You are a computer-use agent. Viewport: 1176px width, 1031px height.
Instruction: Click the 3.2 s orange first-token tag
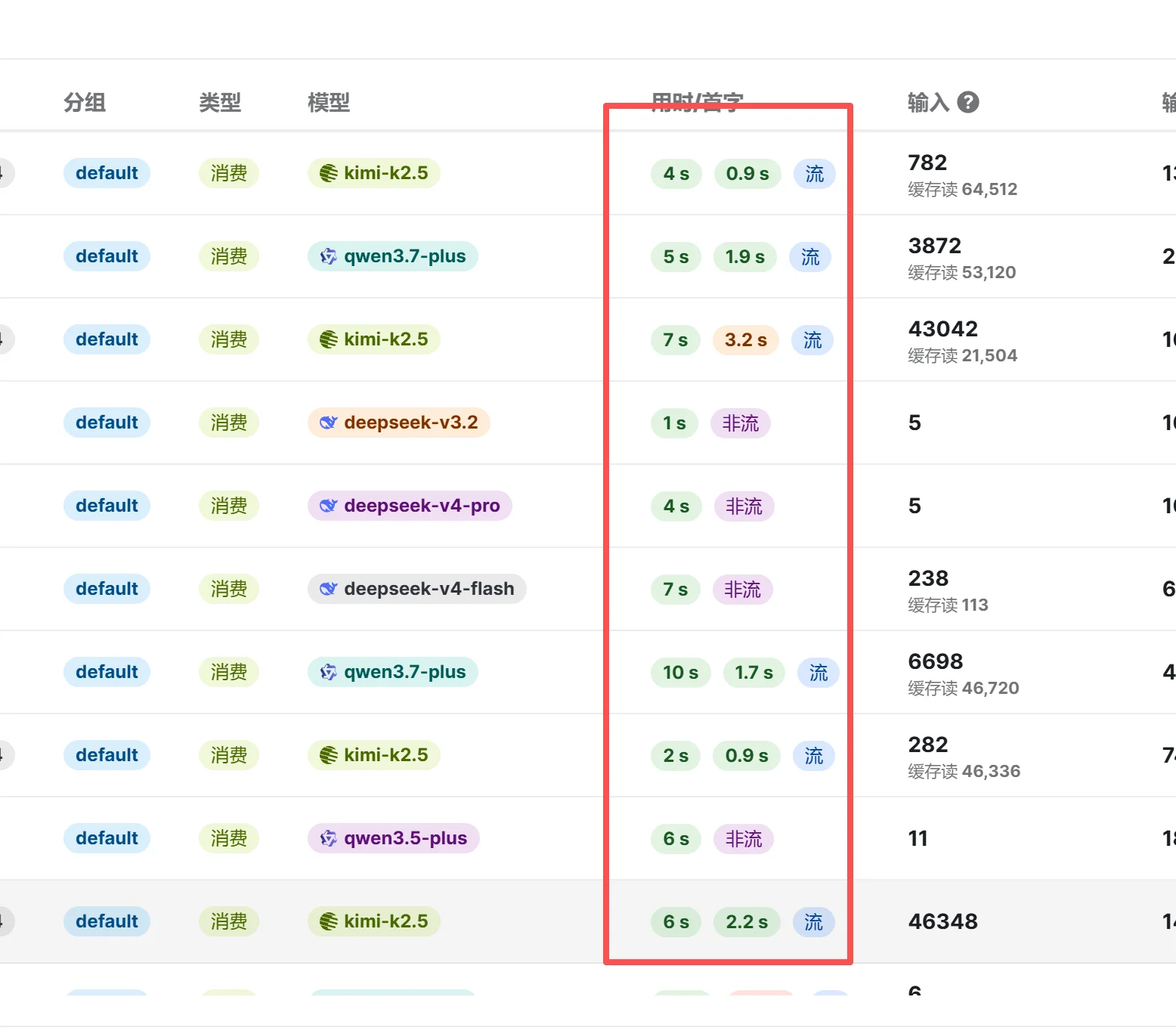point(746,340)
